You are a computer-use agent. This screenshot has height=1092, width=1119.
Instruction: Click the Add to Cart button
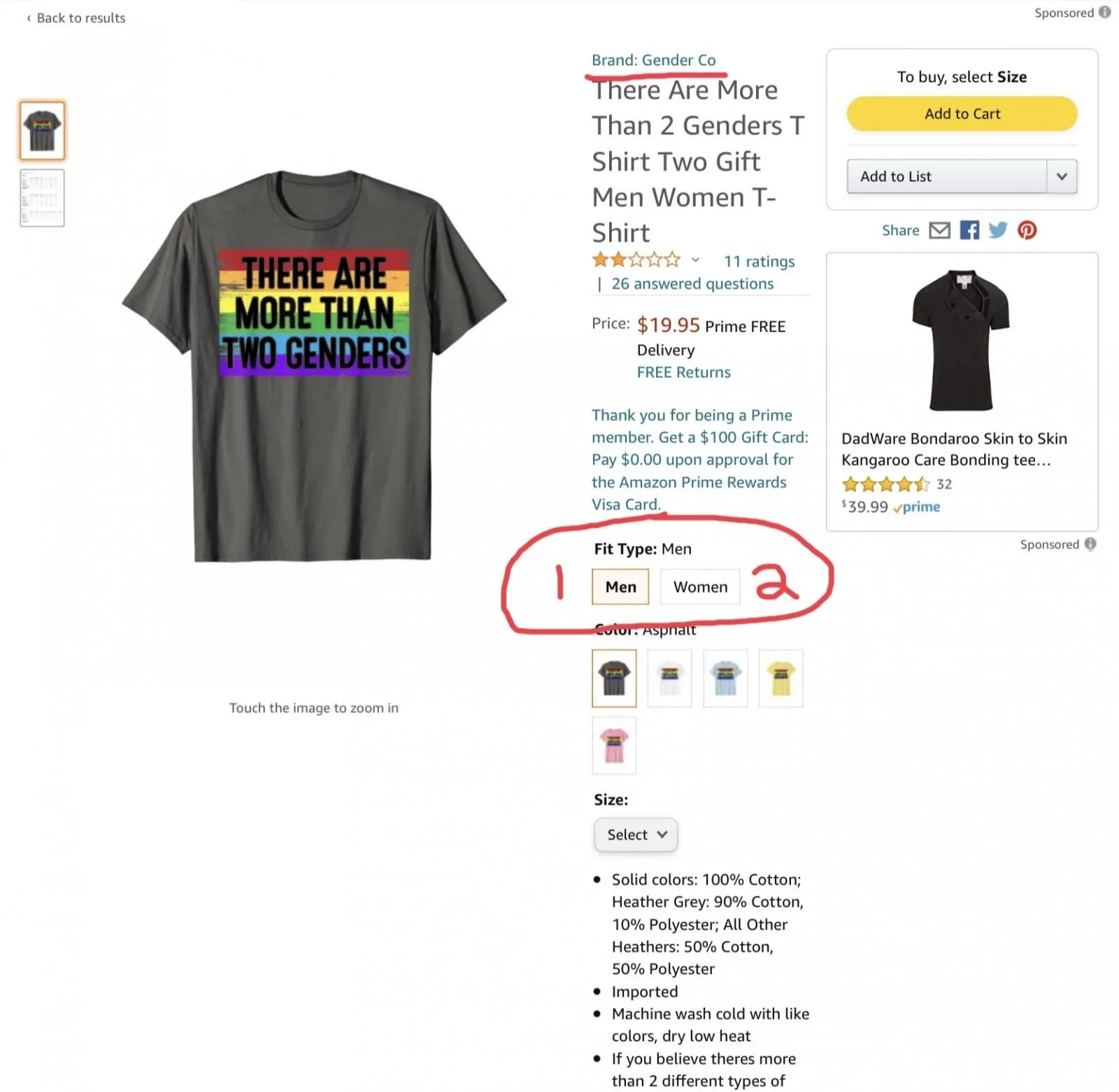(962, 114)
